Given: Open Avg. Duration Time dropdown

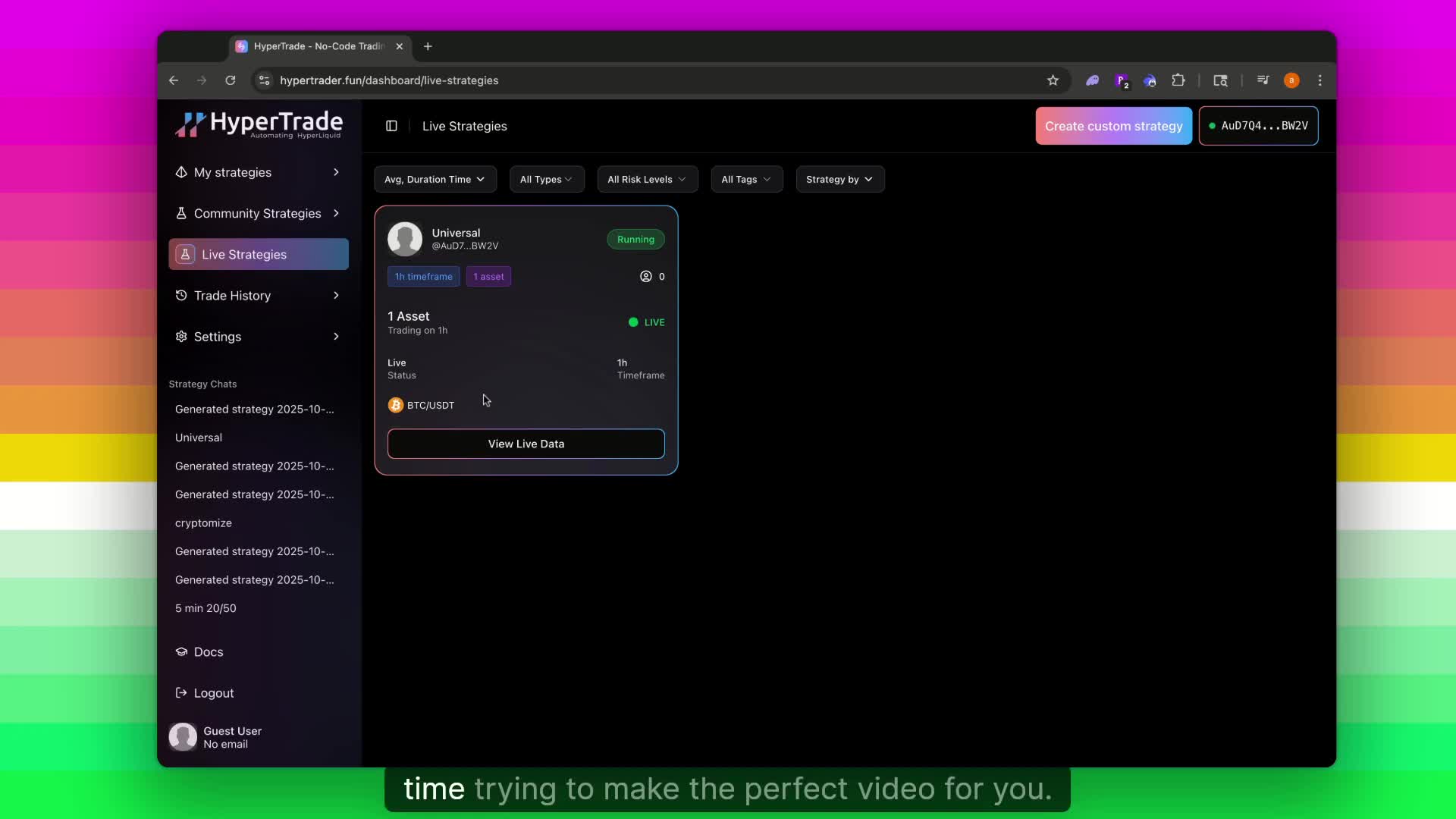Looking at the screenshot, I should (435, 180).
